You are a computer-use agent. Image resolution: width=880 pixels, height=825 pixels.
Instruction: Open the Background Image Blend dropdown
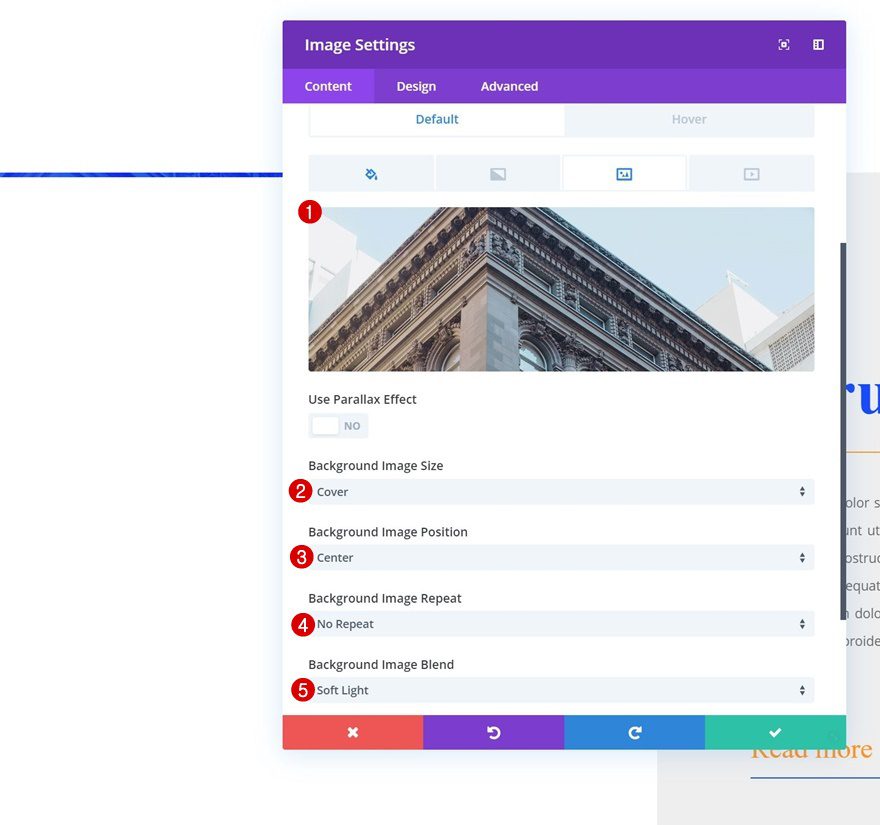[x=561, y=689]
